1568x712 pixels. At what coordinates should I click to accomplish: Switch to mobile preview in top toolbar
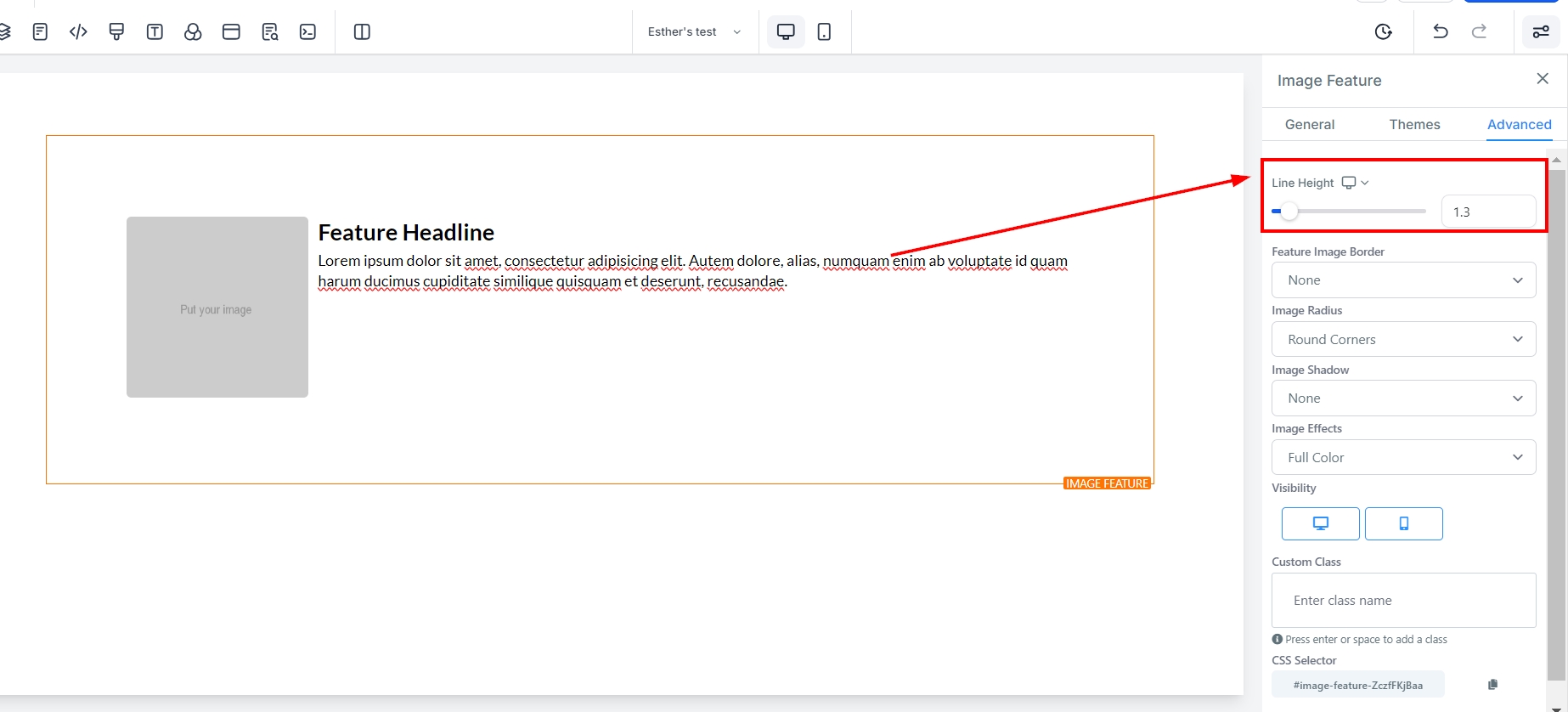point(824,32)
